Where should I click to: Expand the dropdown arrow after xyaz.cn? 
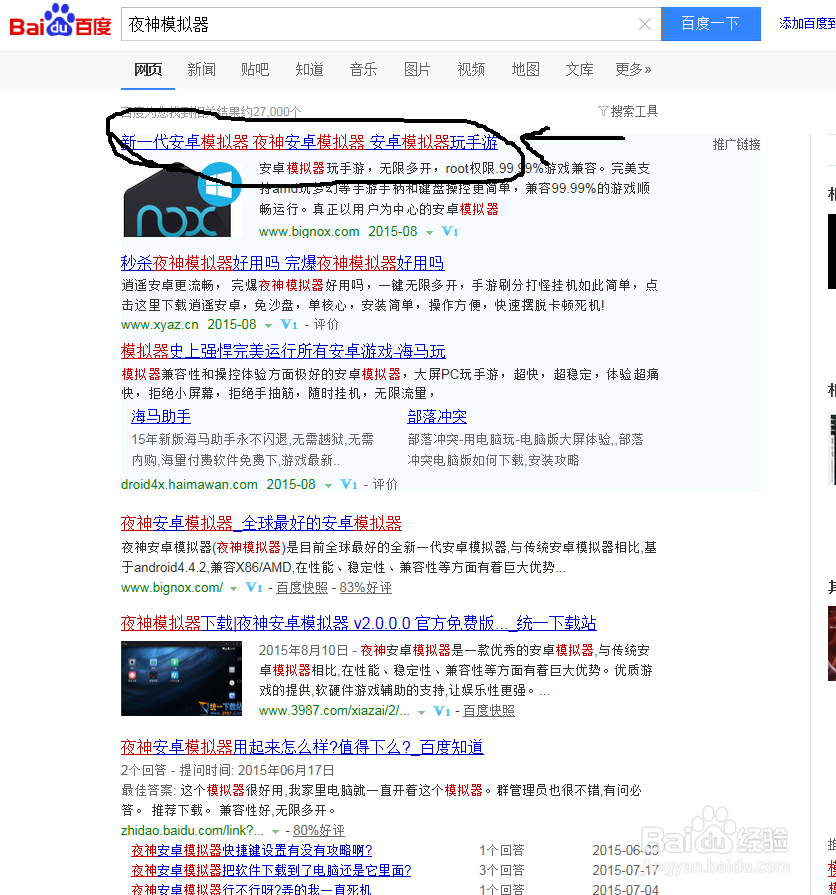point(268,325)
